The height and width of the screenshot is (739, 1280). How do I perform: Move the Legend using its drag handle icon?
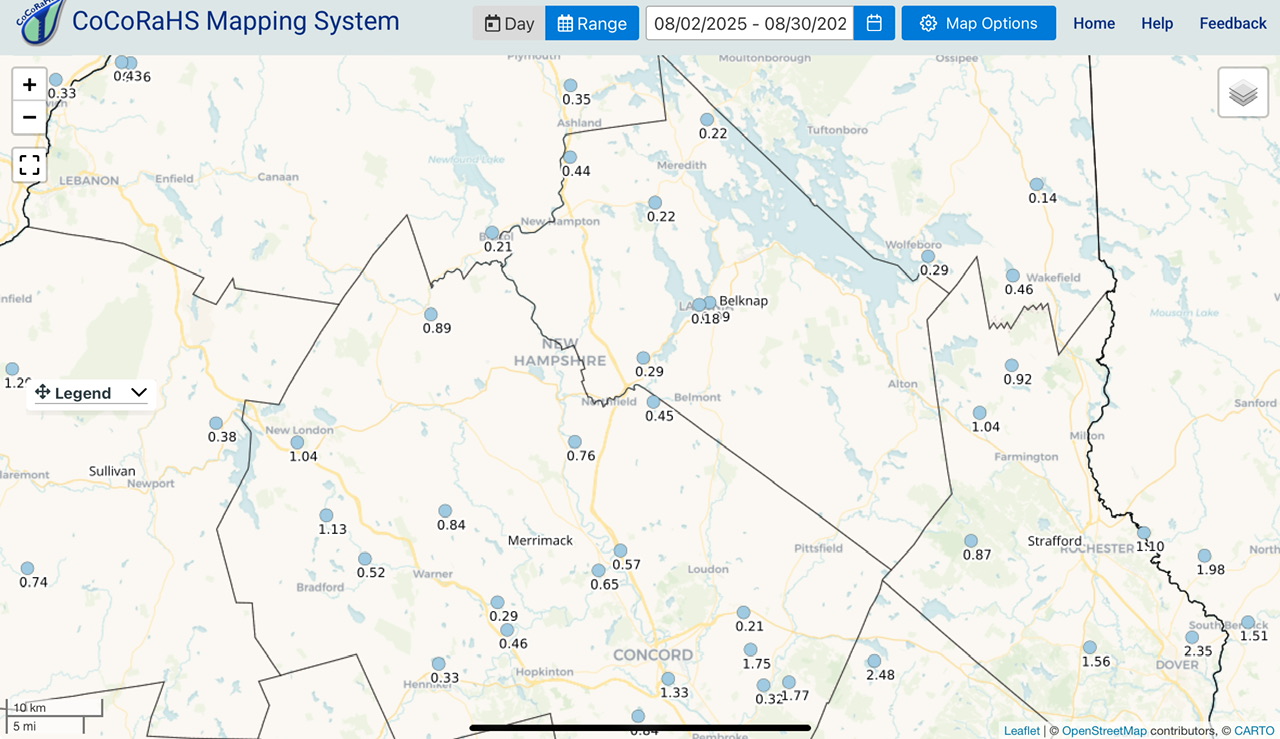[x=42, y=392]
